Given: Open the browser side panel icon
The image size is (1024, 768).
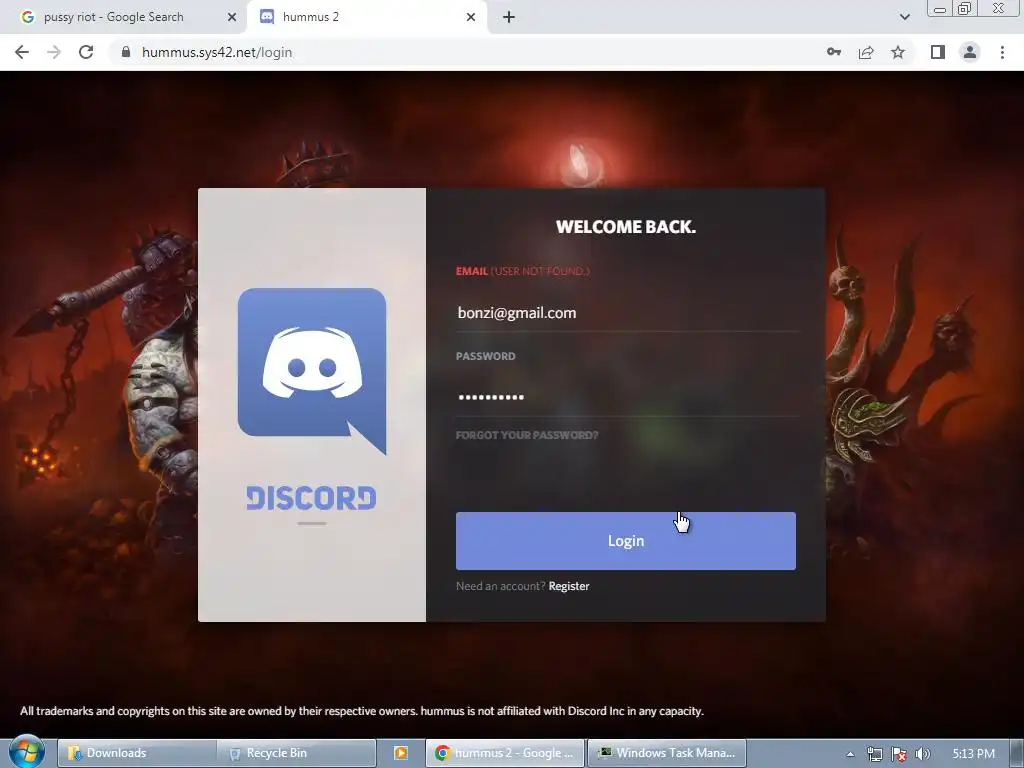Looking at the screenshot, I should (938, 52).
